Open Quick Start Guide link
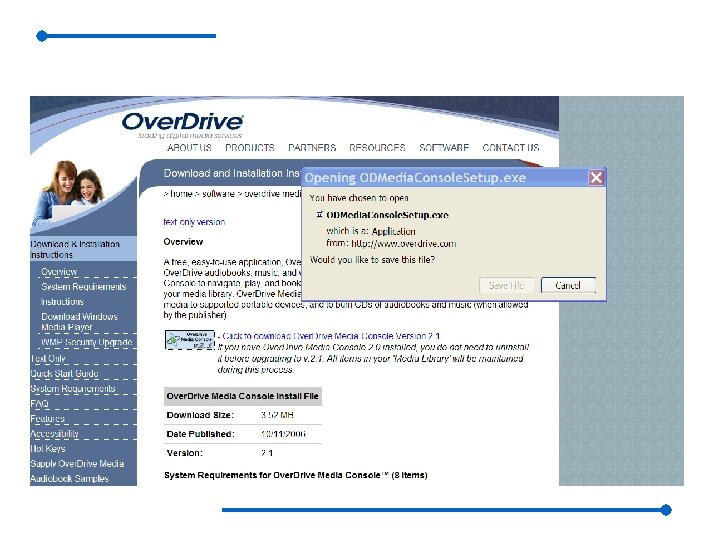This screenshot has width=720, height=540. pos(64,373)
